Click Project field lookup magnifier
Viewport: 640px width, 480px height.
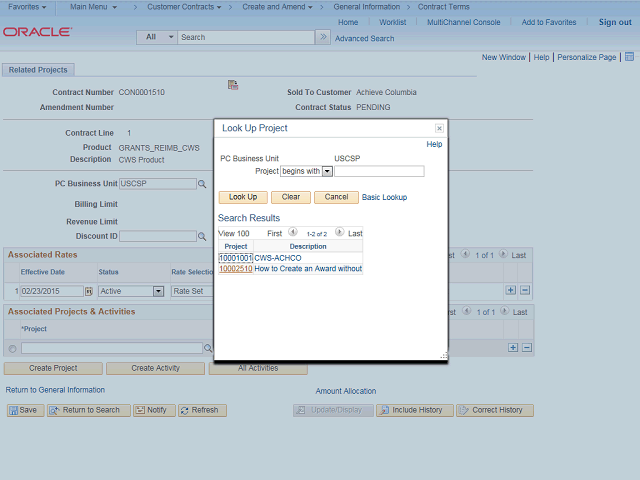[208, 348]
